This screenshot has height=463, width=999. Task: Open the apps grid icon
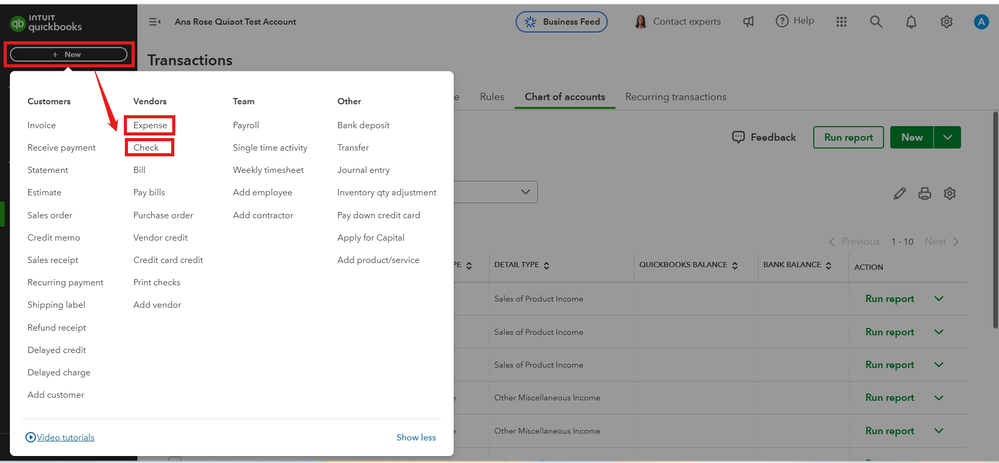842,22
